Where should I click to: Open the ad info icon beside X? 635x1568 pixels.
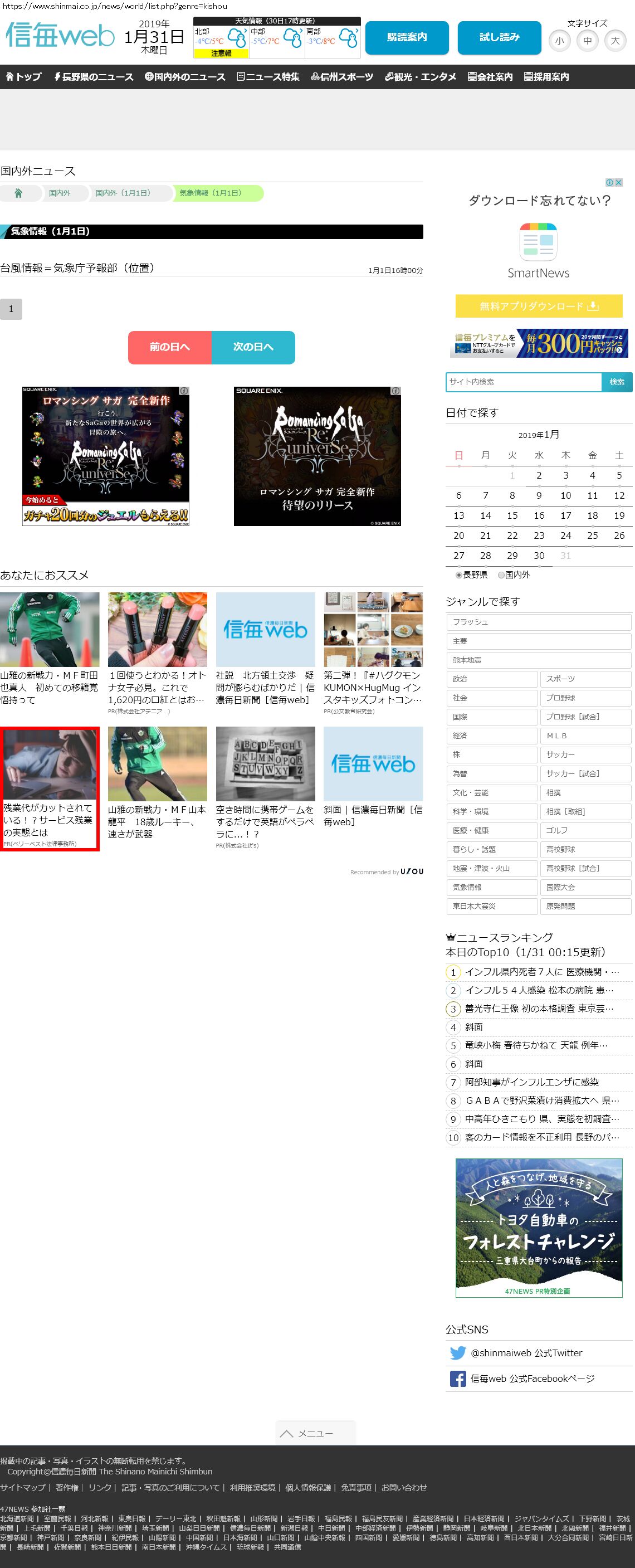point(609,183)
